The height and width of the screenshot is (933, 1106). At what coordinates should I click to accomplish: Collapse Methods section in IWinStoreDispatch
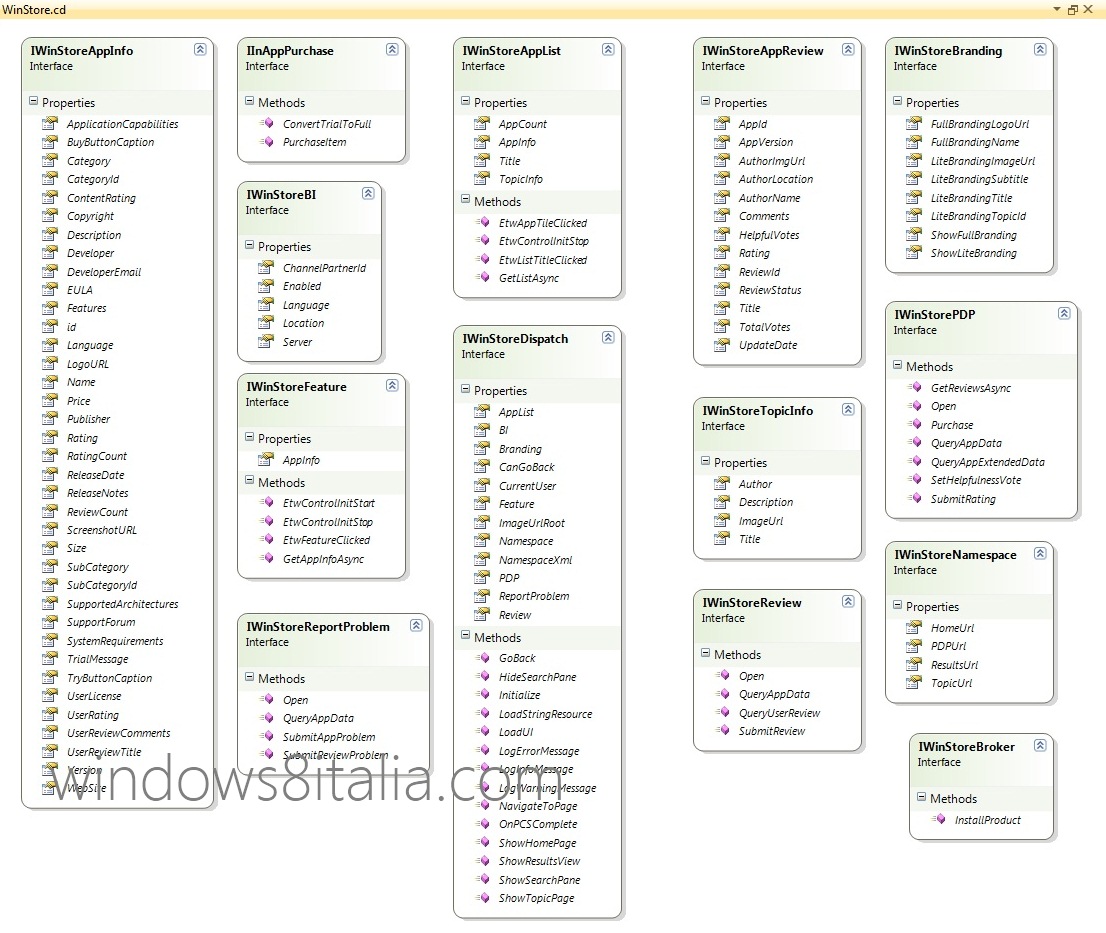click(x=465, y=636)
